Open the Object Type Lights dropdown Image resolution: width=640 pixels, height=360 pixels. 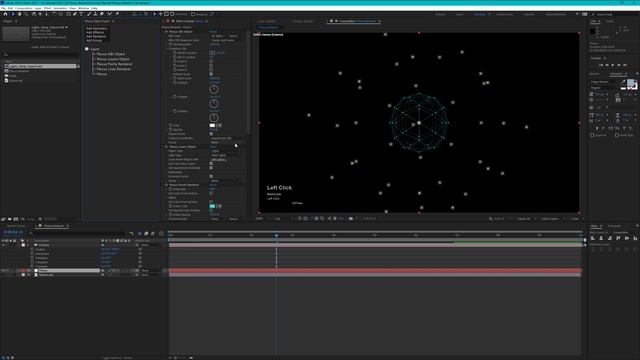pyautogui.click(x=226, y=151)
